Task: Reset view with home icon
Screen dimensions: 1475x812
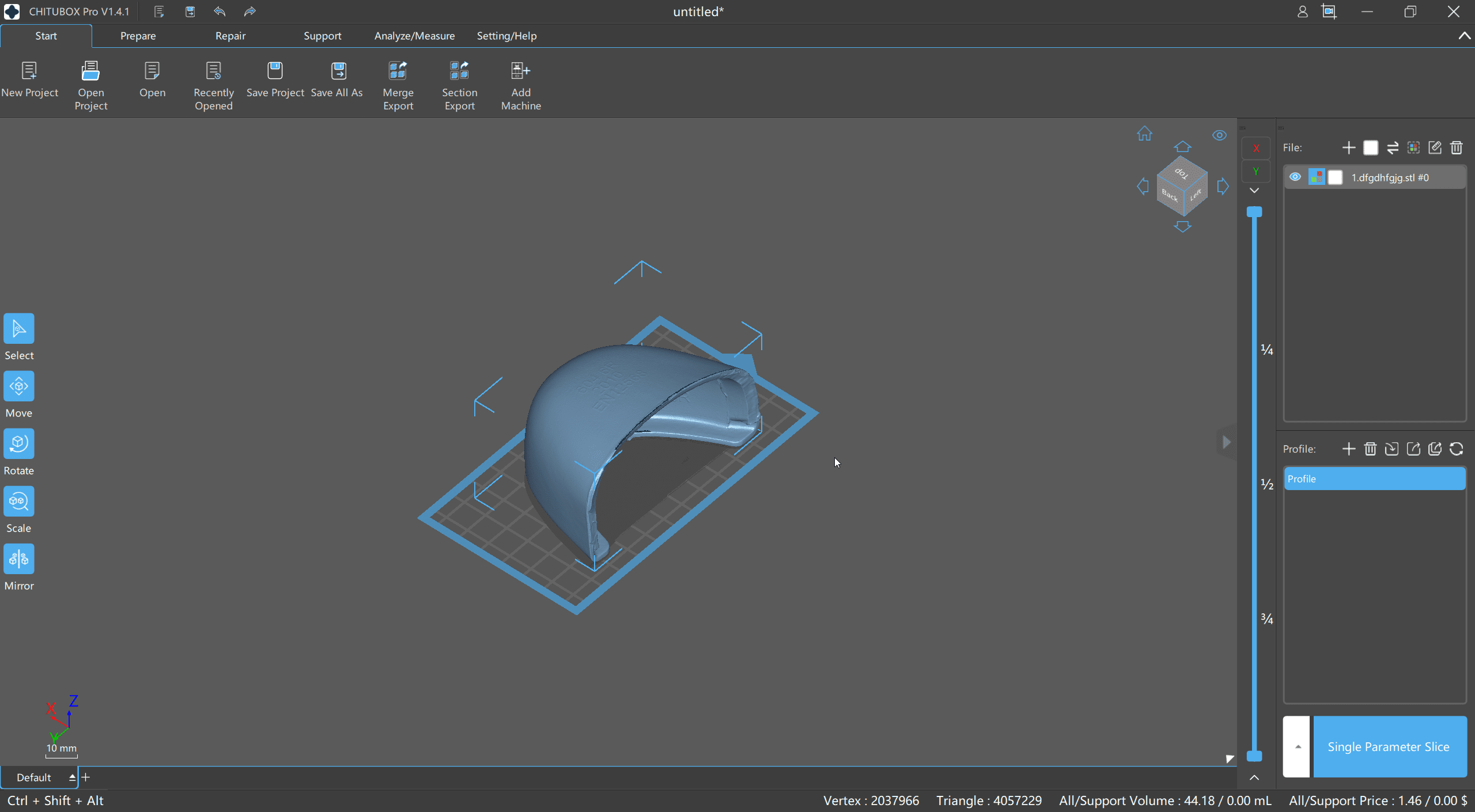Action: point(1144,134)
